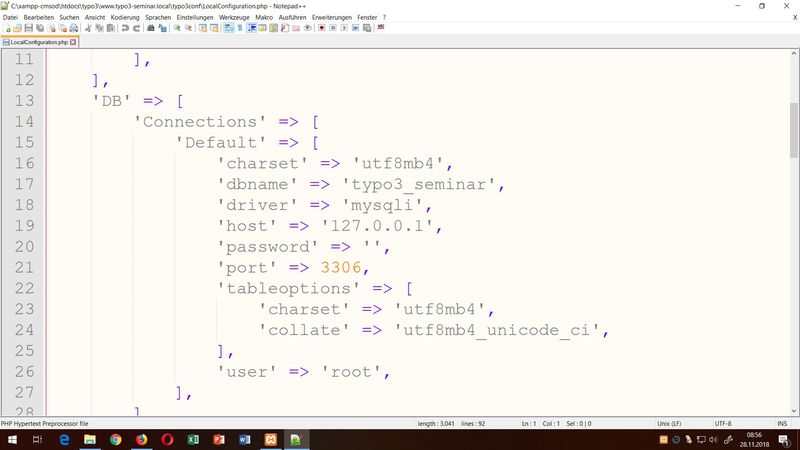Open the Ausführen menu
This screenshot has width=800, height=450.
tap(292, 17)
